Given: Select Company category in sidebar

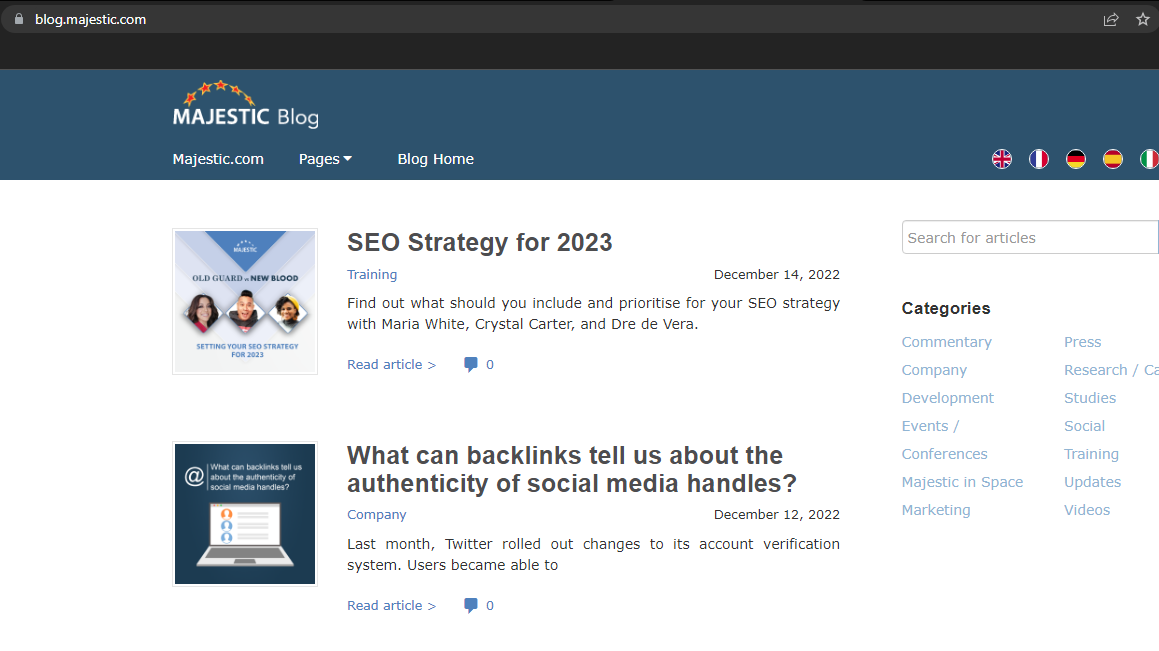Looking at the screenshot, I should (934, 370).
